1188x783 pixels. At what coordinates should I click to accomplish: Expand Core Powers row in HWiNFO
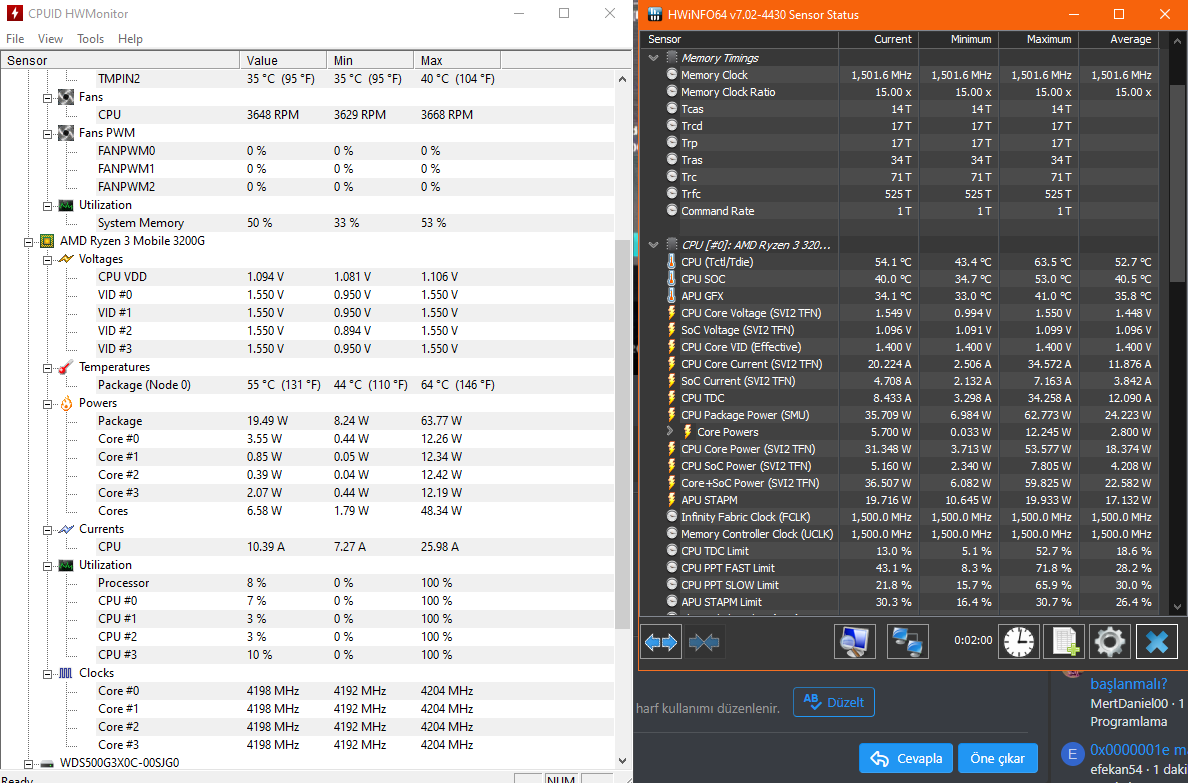670,431
